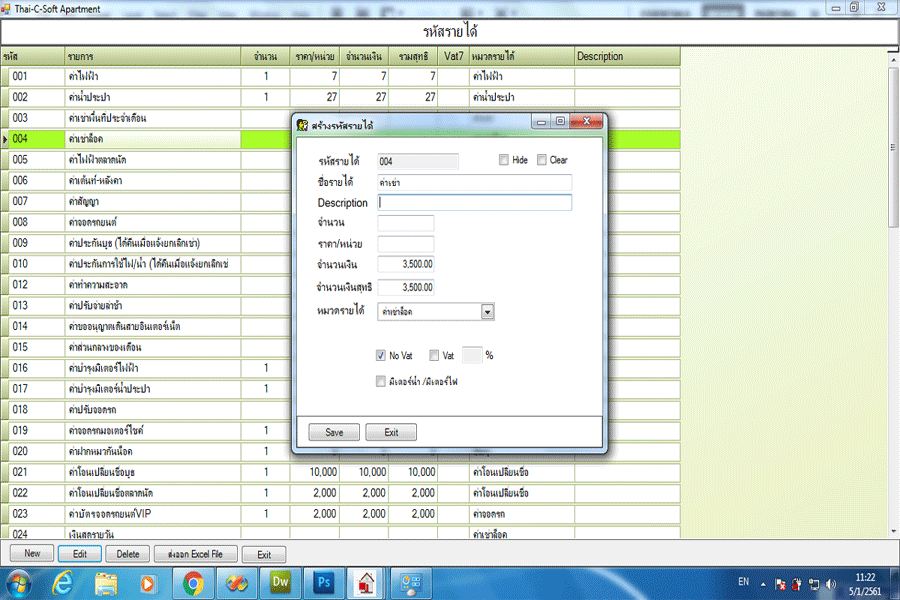The height and width of the screenshot is (600, 900).
Task: Open the volume speaker tray icon
Action: pos(829,582)
